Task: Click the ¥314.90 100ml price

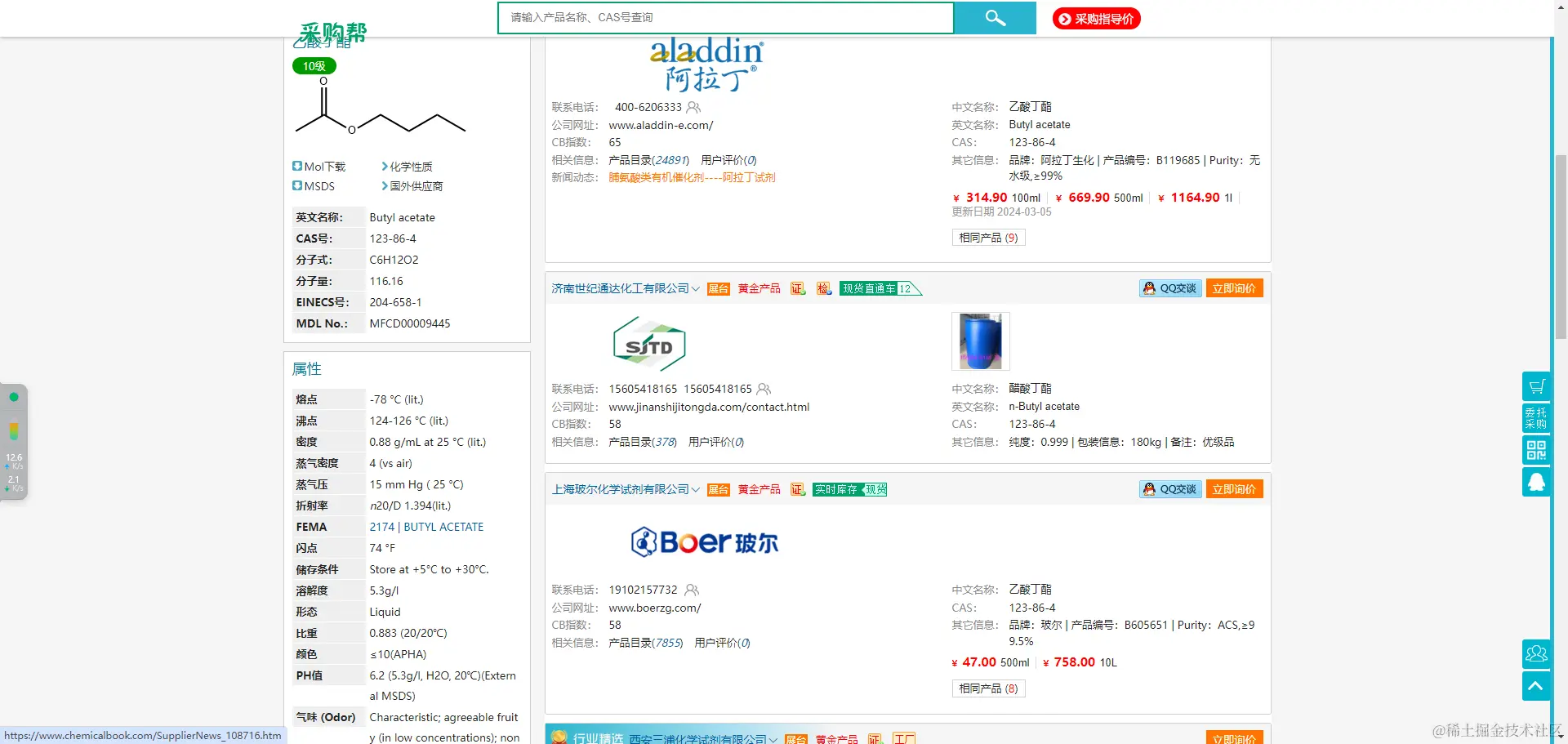Action: [x=997, y=198]
